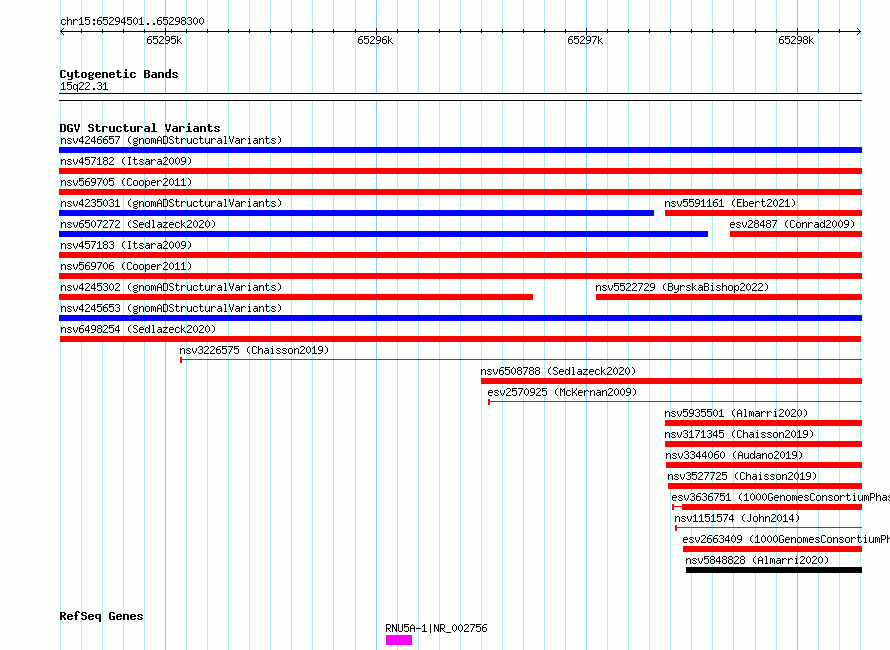Click the 65296k ruler tick label
The height and width of the screenshot is (650, 890).
[x=375, y=40]
